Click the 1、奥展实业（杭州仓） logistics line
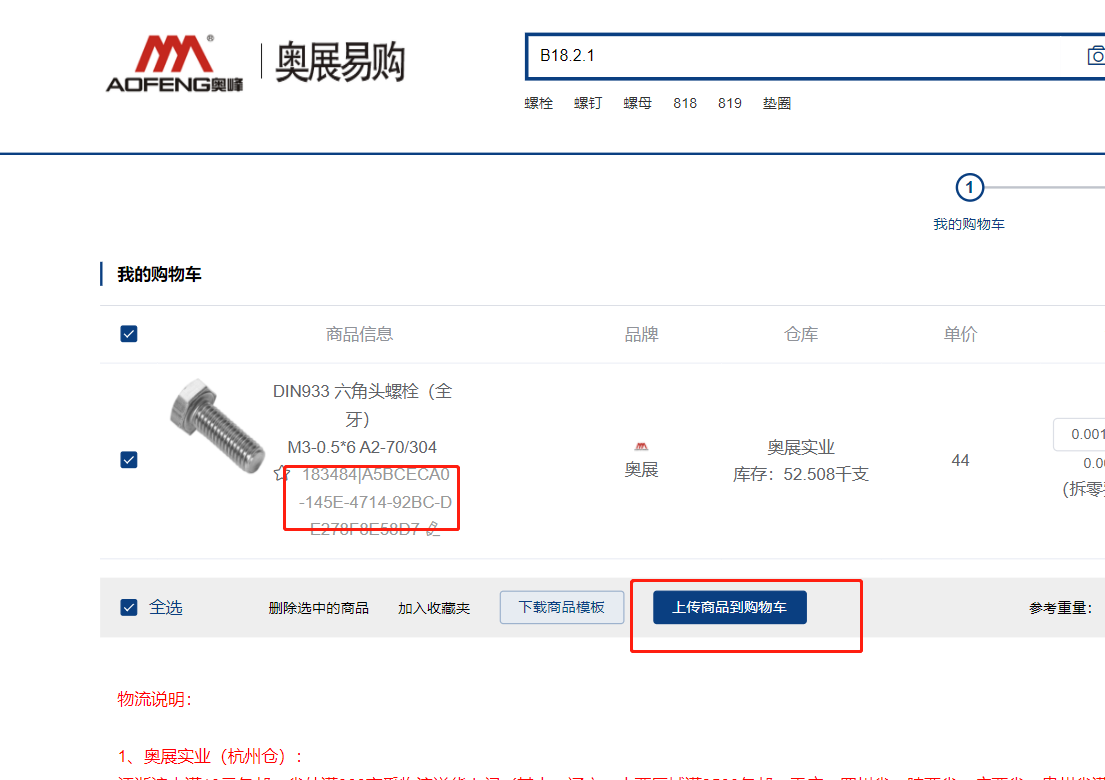 (210, 757)
